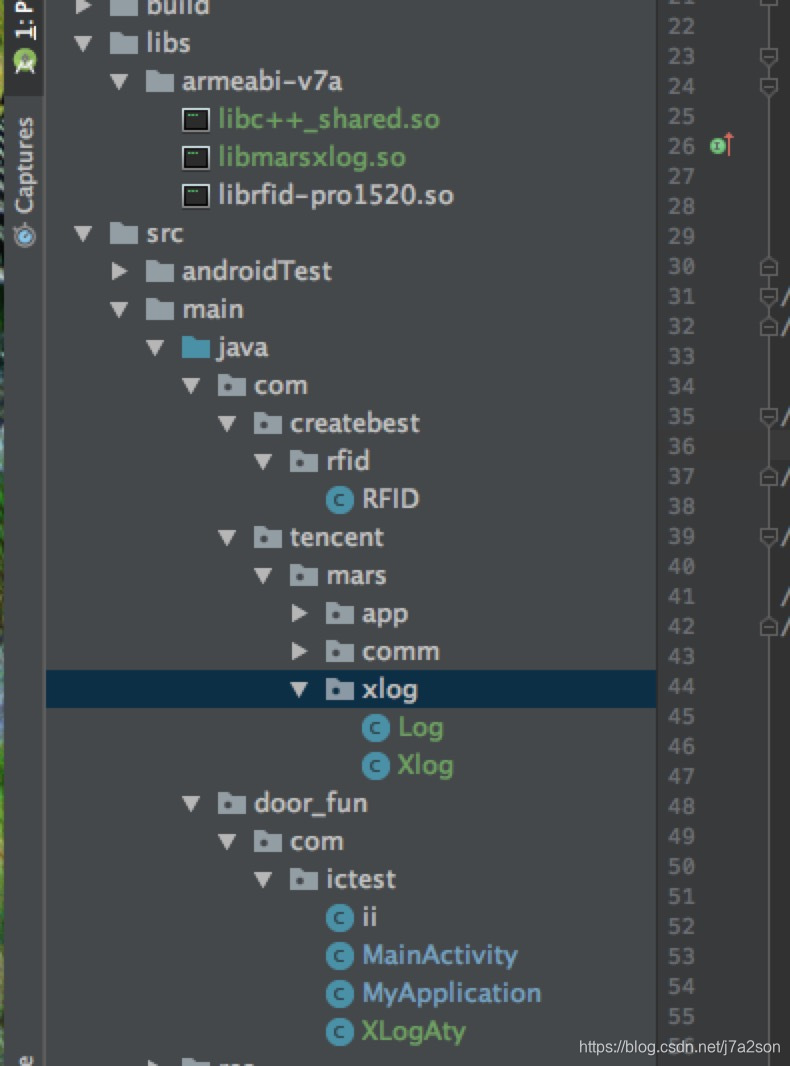790x1066 pixels.
Task: Click the RFID class icon
Action: (340, 500)
